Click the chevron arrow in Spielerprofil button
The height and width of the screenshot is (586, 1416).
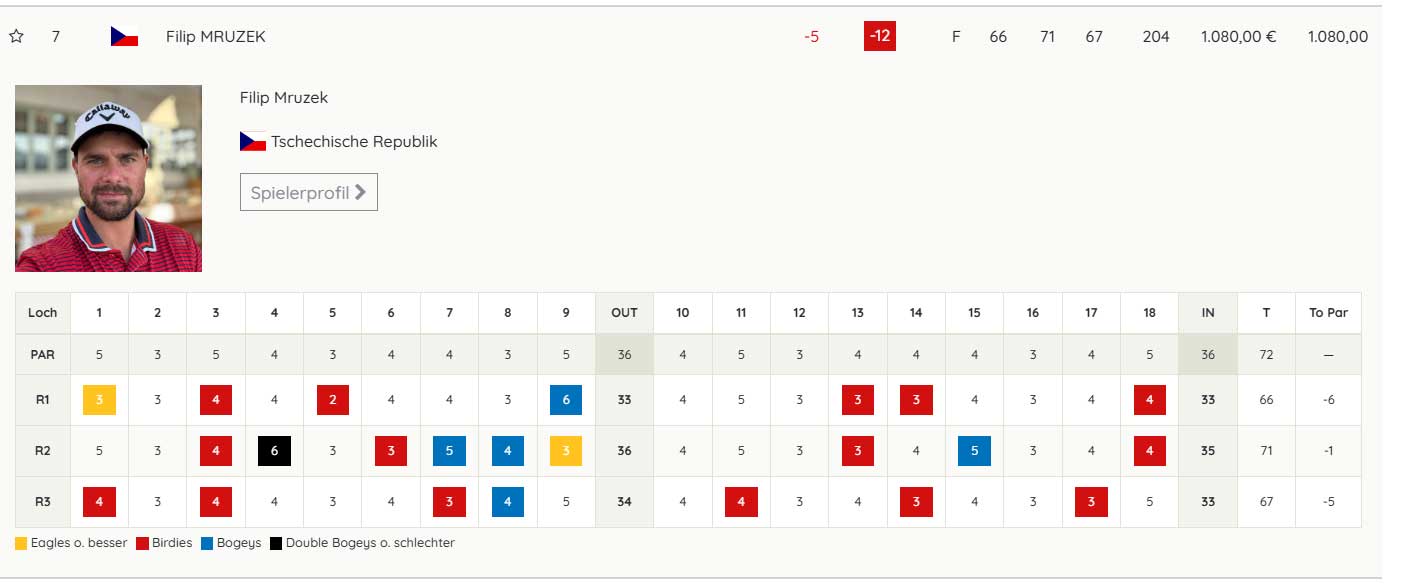pos(361,193)
